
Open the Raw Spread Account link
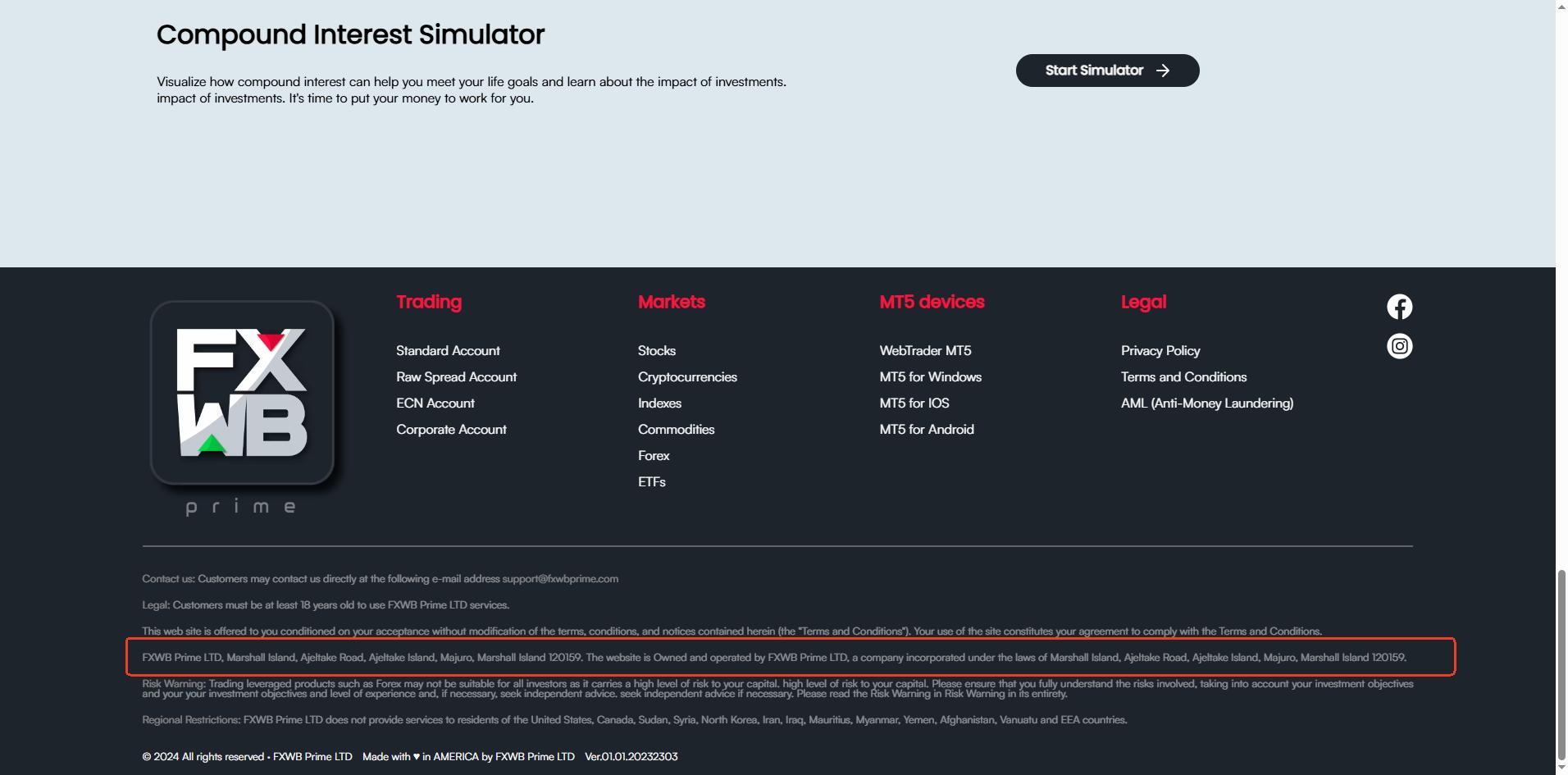pos(456,377)
